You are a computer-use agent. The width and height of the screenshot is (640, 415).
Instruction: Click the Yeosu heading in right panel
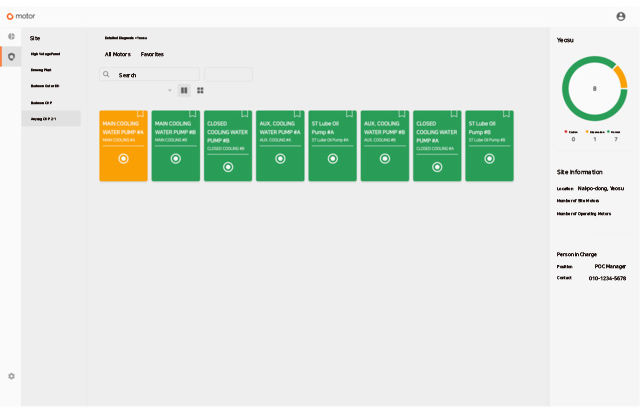click(565, 40)
